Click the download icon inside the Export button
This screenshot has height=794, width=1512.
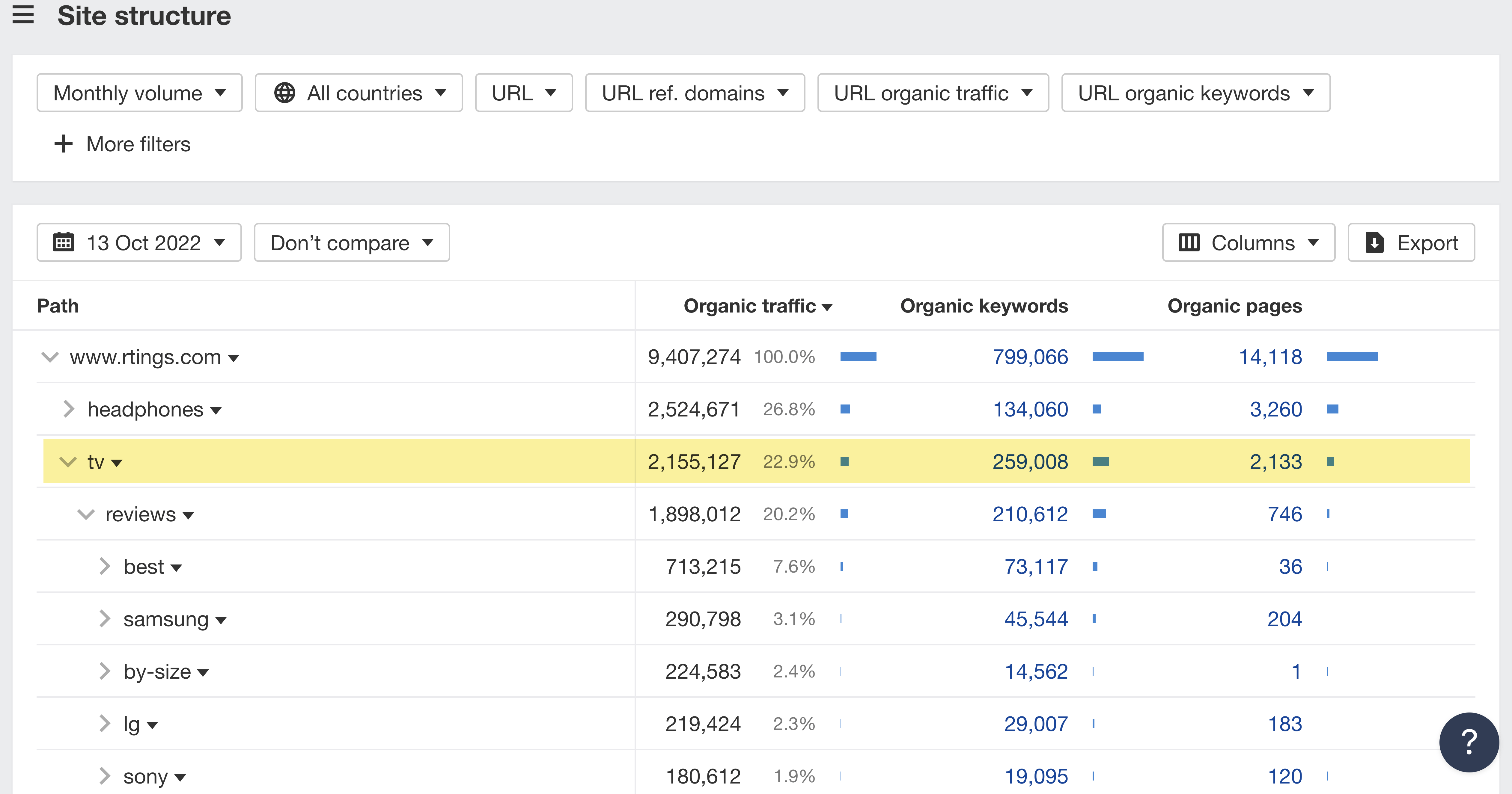pyautogui.click(x=1375, y=242)
